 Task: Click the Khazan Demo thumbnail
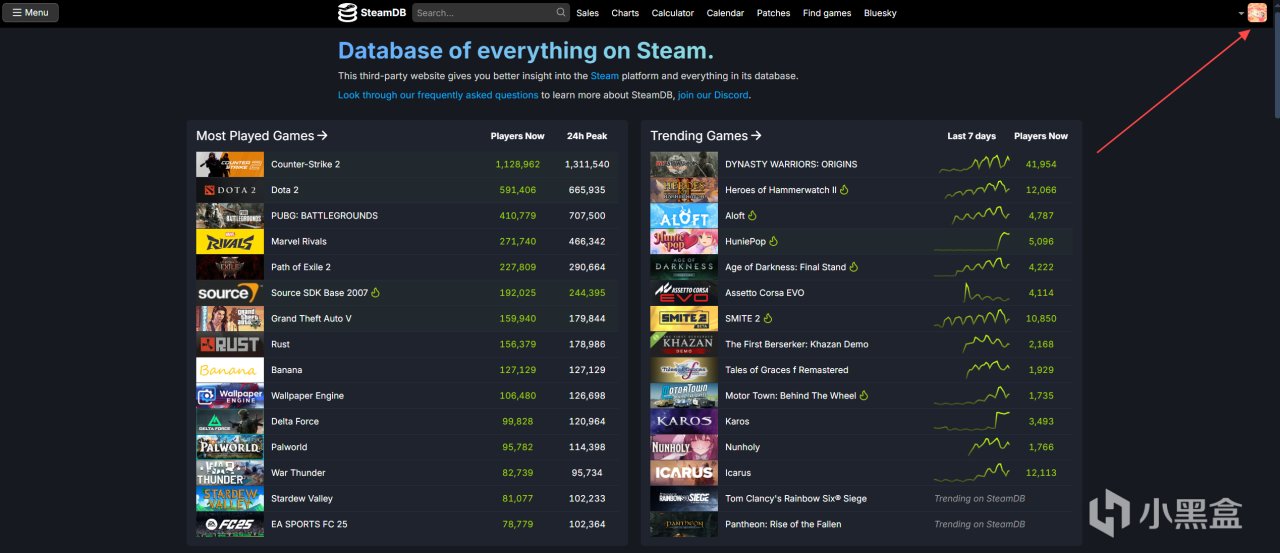(684, 344)
